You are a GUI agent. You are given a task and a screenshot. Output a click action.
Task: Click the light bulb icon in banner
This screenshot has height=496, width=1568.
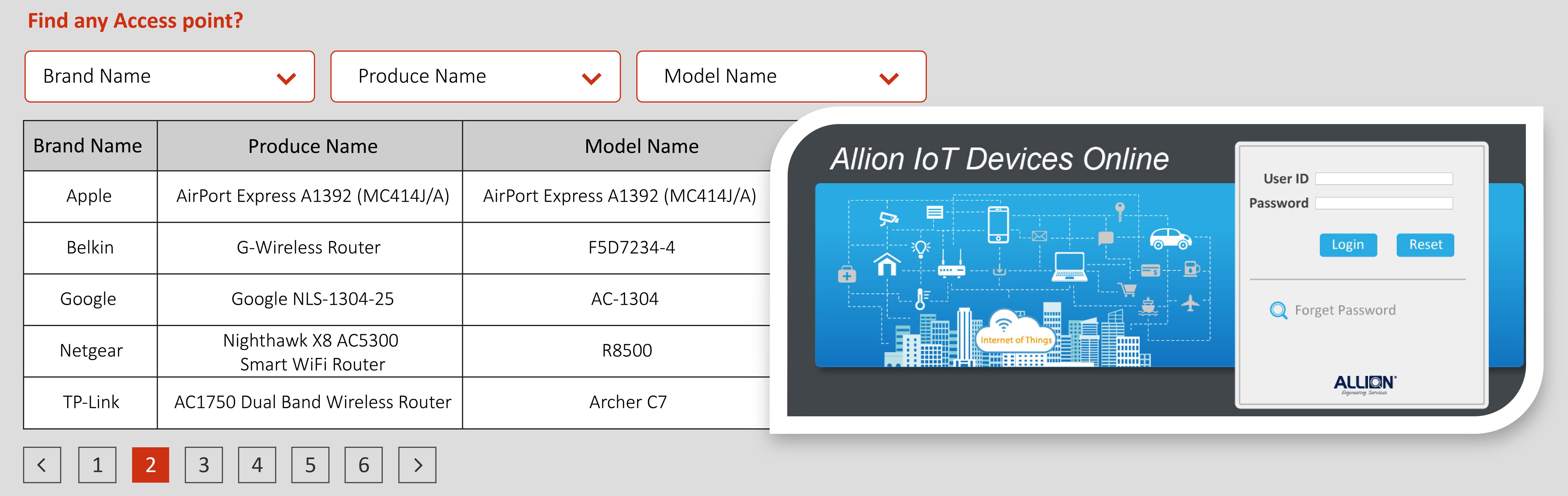click(x=921, y=249)
